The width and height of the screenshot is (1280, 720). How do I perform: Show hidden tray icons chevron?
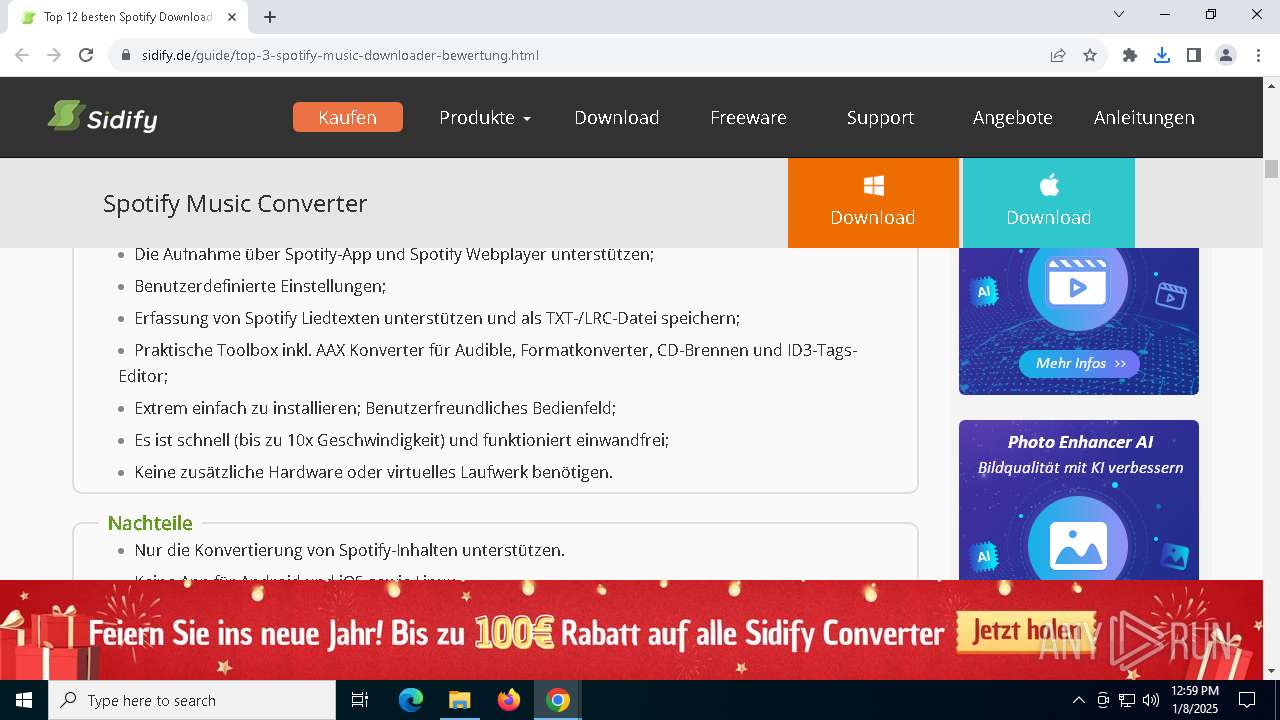[1078, 700]
